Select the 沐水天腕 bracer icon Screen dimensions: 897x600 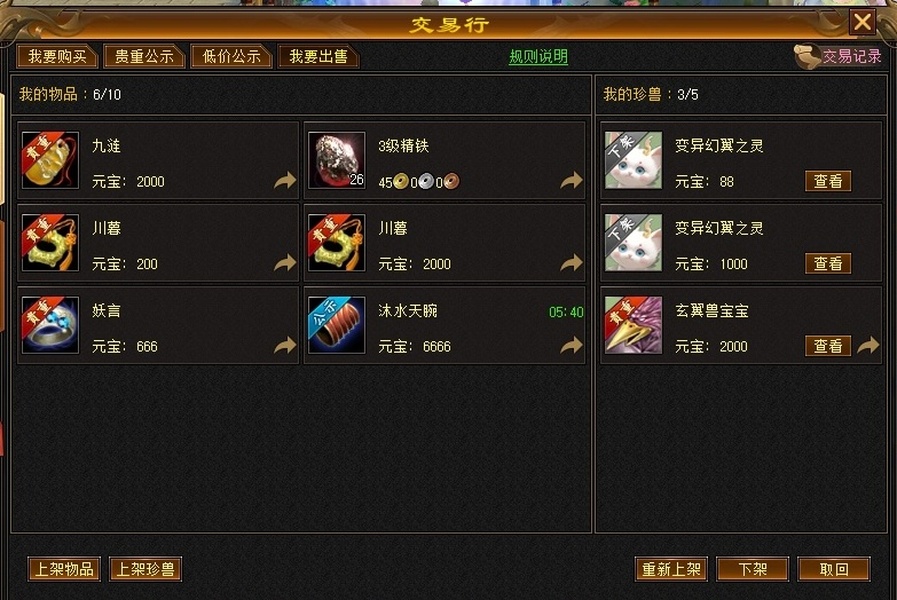337,325
